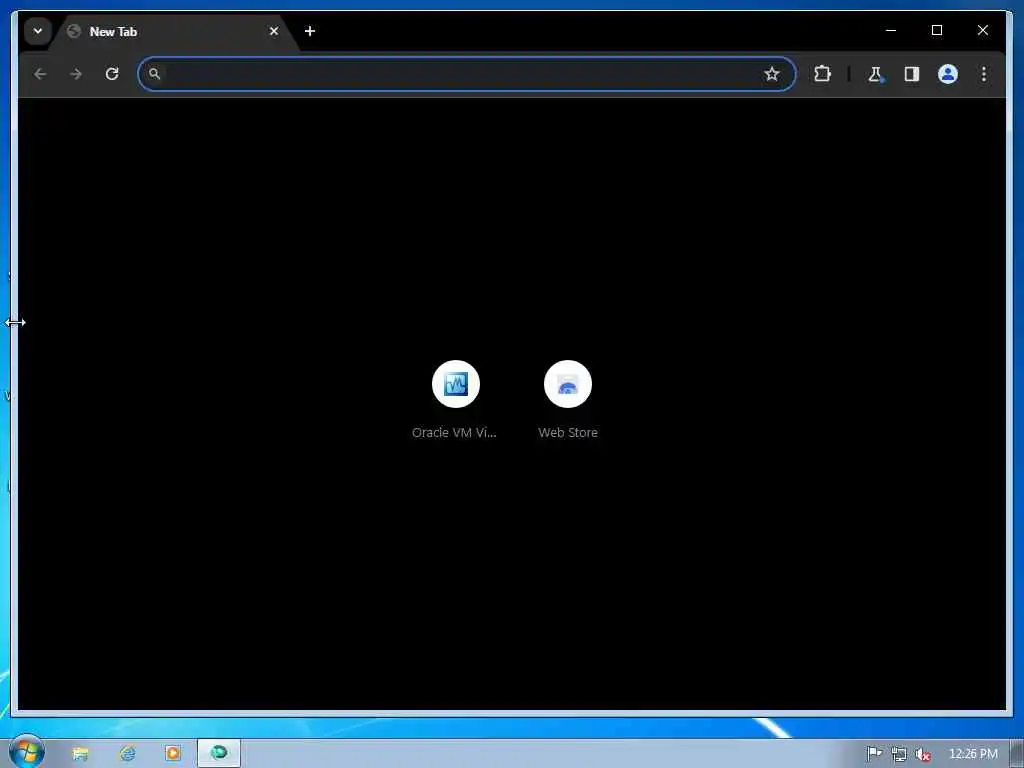Maximize the browser window
Screen dimensions: 1024x768
point(936,30)
